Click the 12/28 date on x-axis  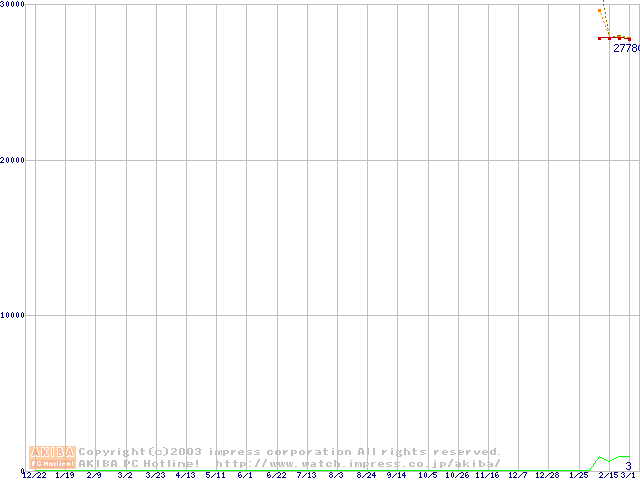click(x=547, y=476)
